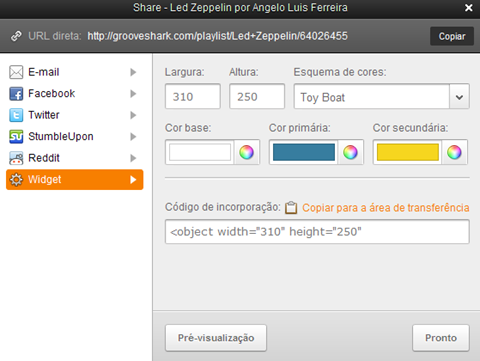The width and height of the screenshot is (480, 361).
Task: Click the Copiar button
Action: pyautogui.click(x=452, y=36)
